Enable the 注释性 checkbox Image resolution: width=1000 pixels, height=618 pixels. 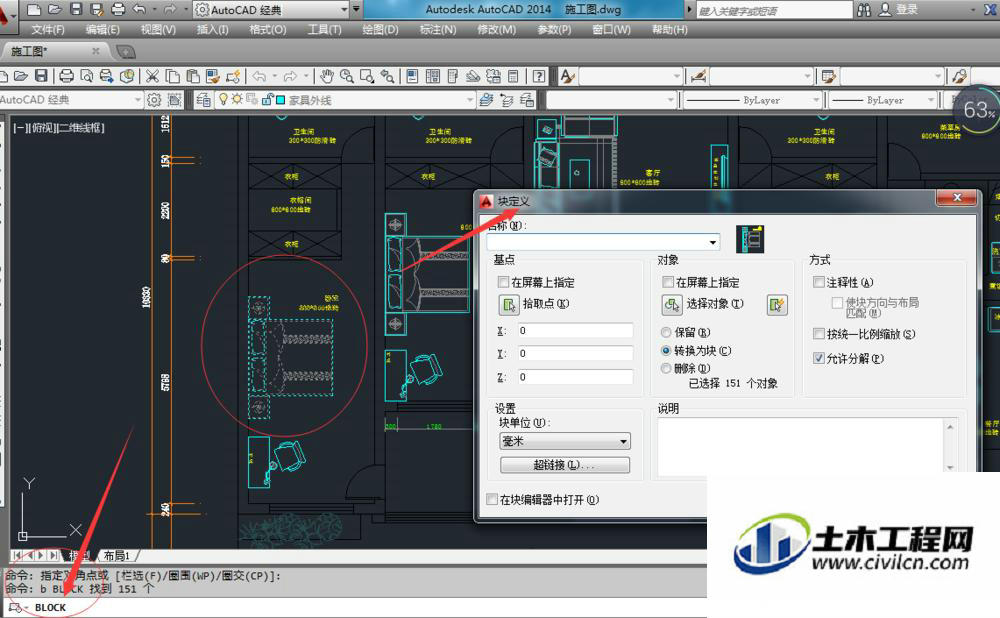coord(819,282)
